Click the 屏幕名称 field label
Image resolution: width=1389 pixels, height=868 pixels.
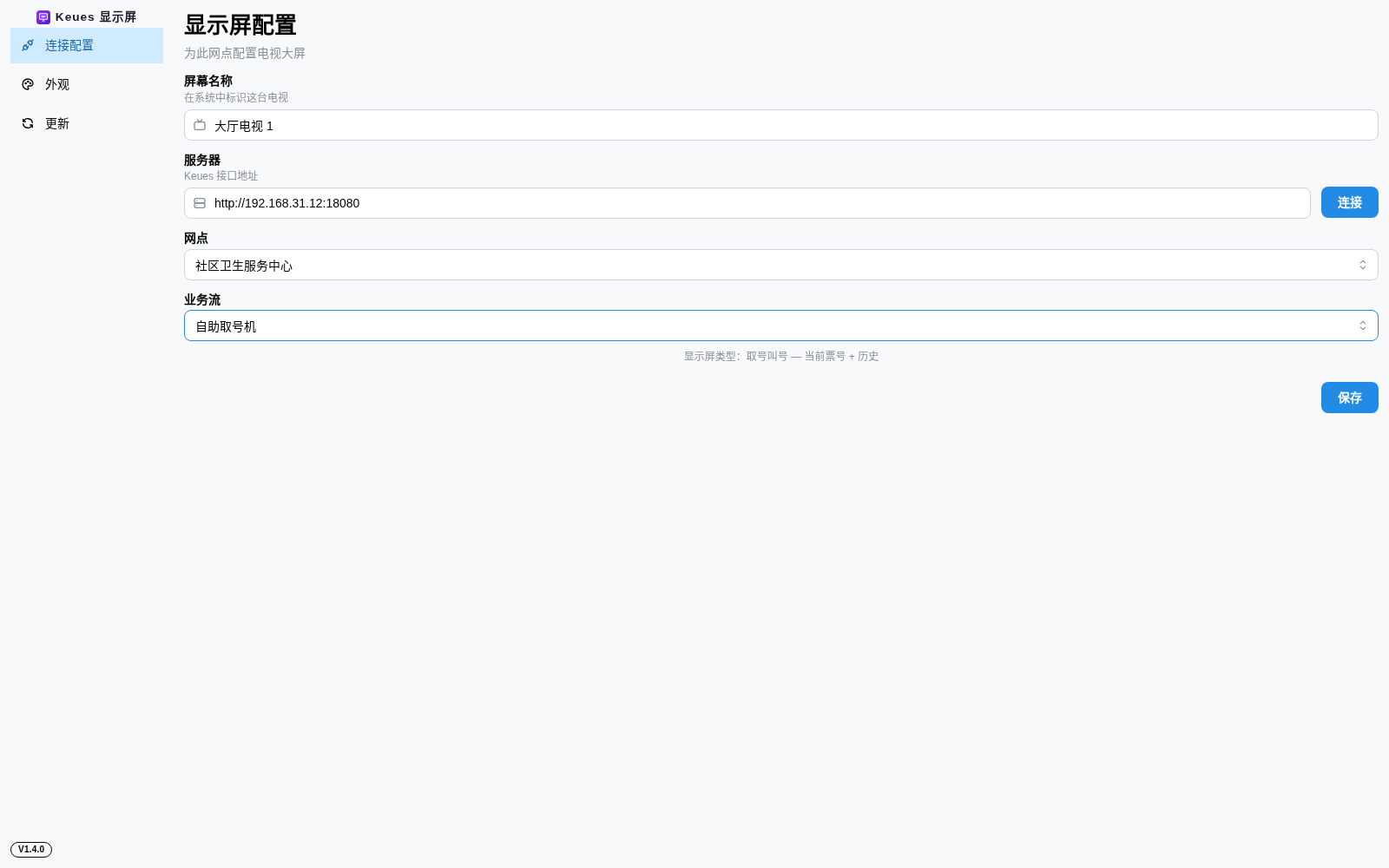coord(208,81)
